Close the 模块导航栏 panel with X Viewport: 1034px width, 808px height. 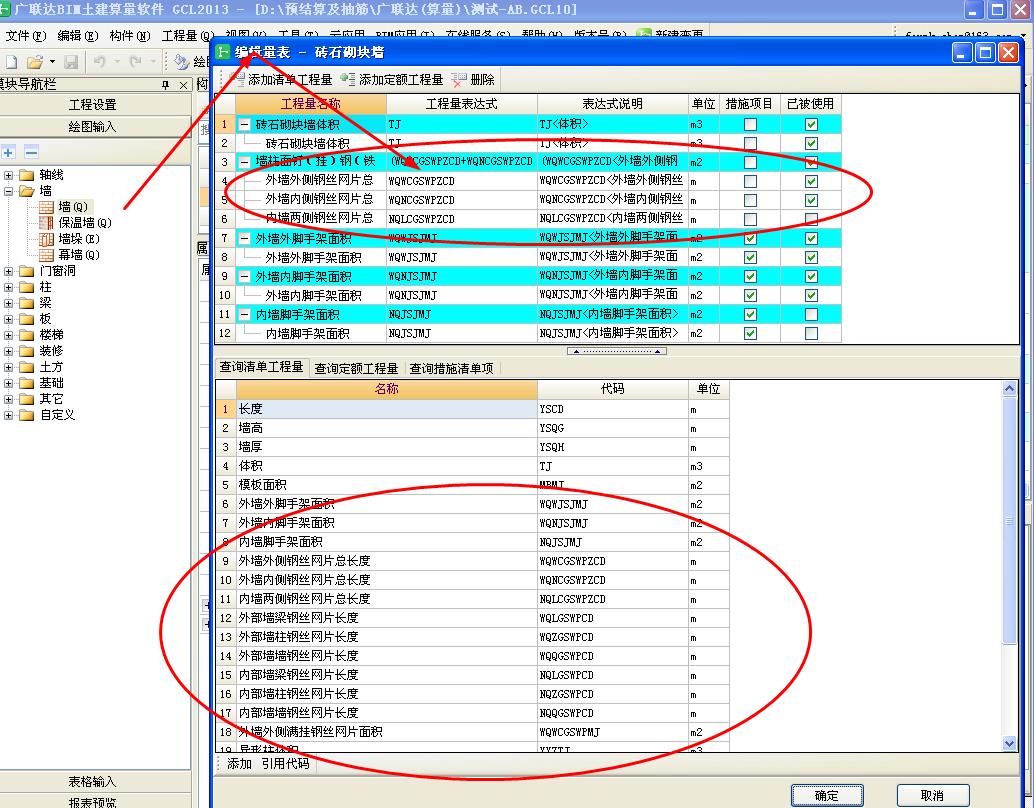click(183, 85)
